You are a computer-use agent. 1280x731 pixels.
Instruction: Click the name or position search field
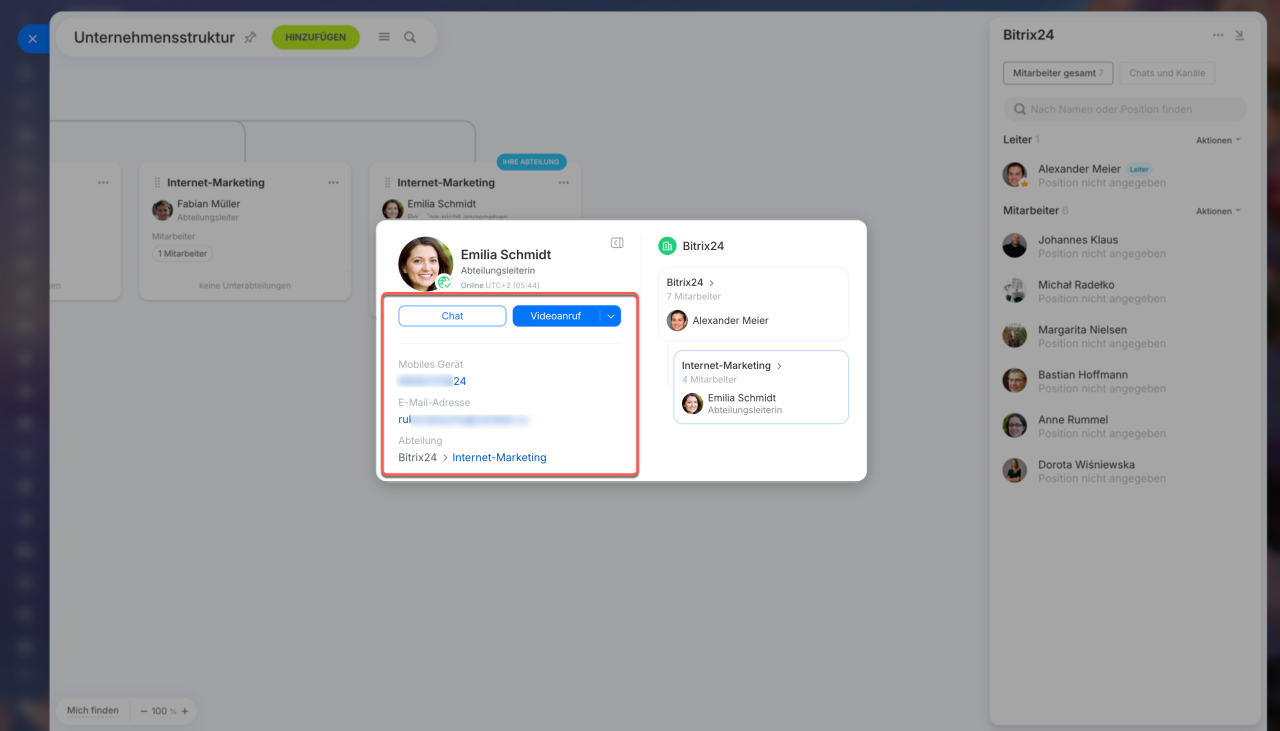click(1125, 109)
